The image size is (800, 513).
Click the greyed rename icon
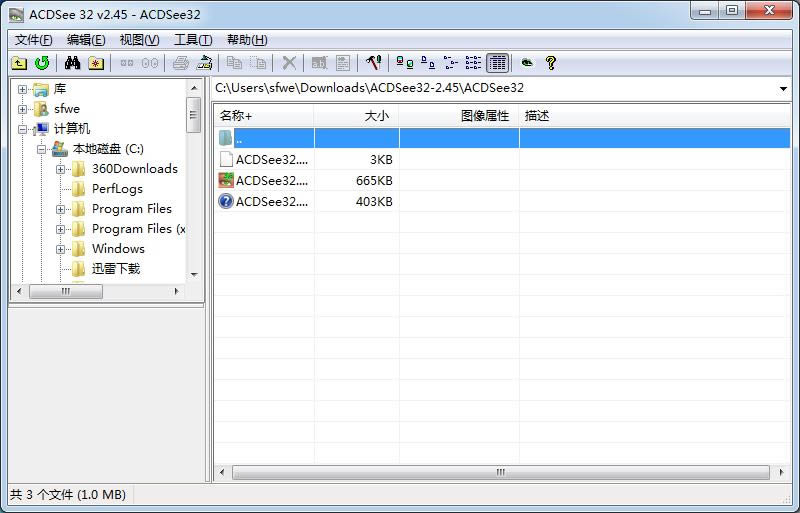tap(319, 63)
